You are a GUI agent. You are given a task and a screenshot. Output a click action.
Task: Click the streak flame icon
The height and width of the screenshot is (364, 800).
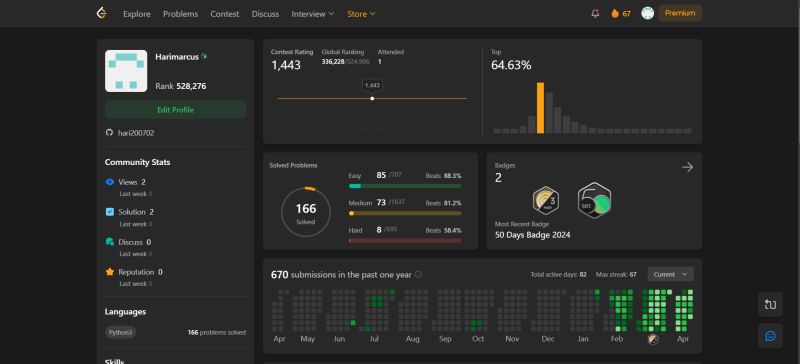[x=615, y=14]
